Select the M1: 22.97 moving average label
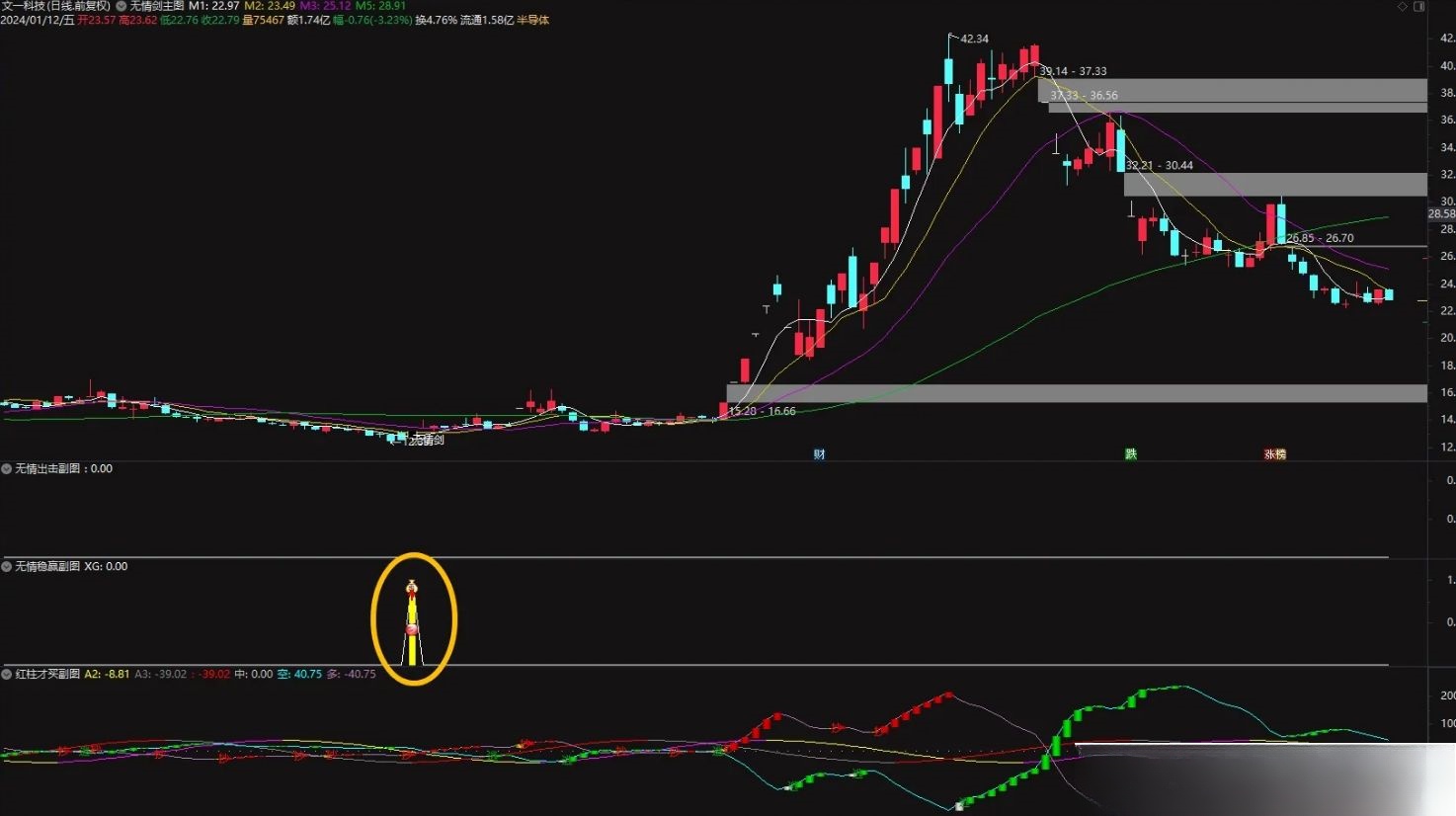Screen dimensions: 1456x816 pos(214,6)
